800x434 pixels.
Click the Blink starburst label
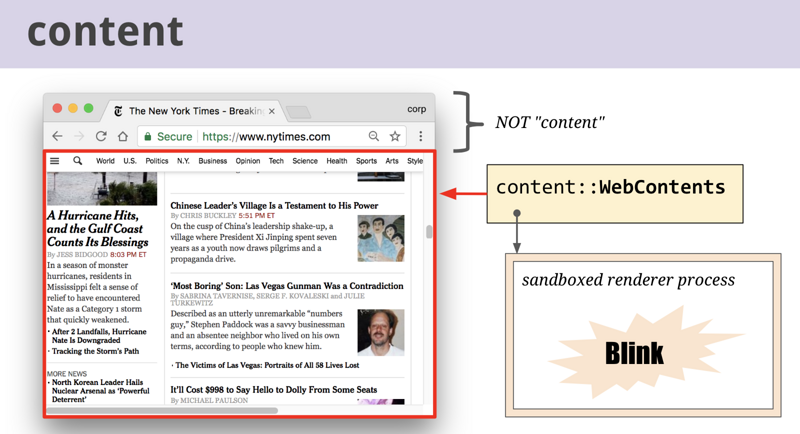coord(634,353)
